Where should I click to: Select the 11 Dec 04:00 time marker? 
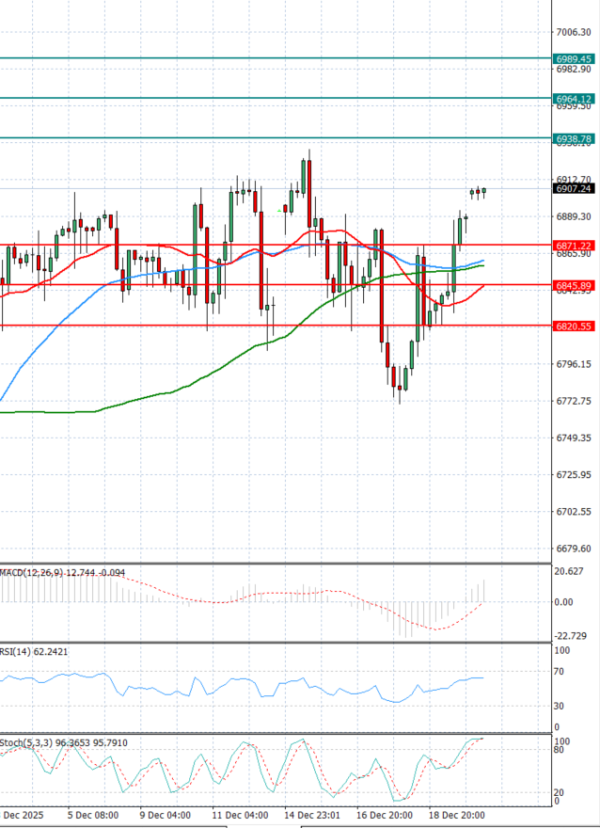242,815
